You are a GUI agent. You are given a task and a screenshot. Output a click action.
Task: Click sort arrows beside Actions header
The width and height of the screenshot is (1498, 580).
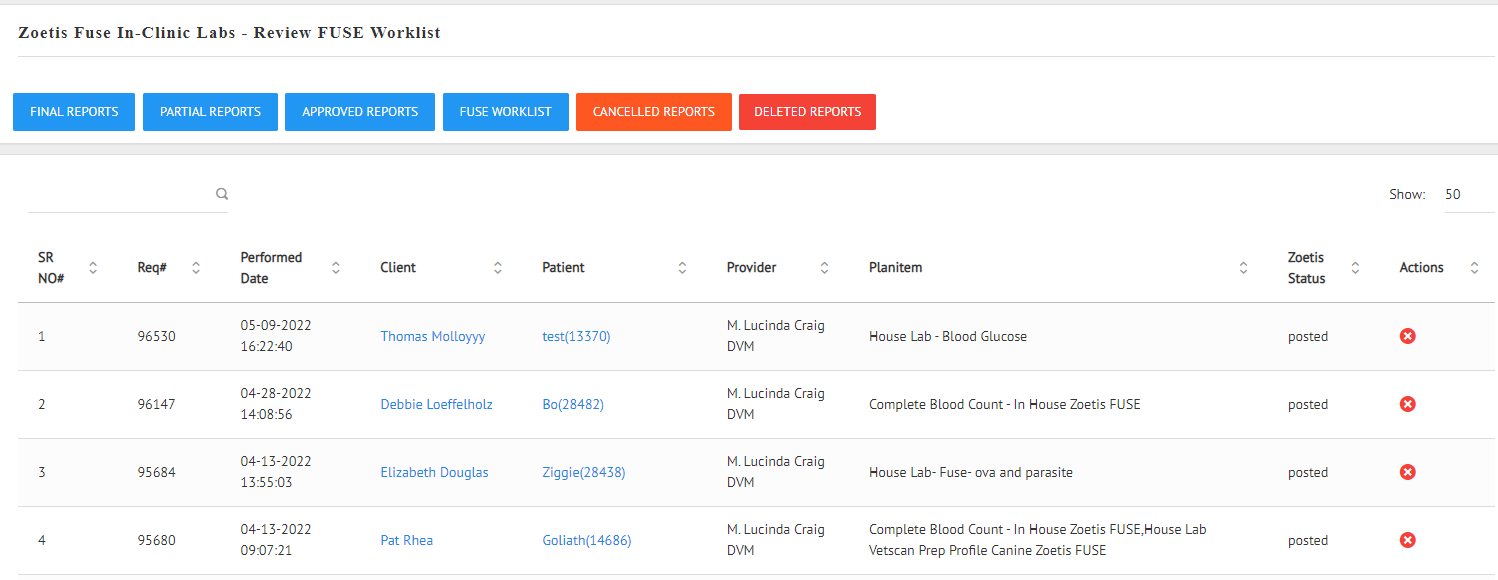click(x=1474, y=268)
